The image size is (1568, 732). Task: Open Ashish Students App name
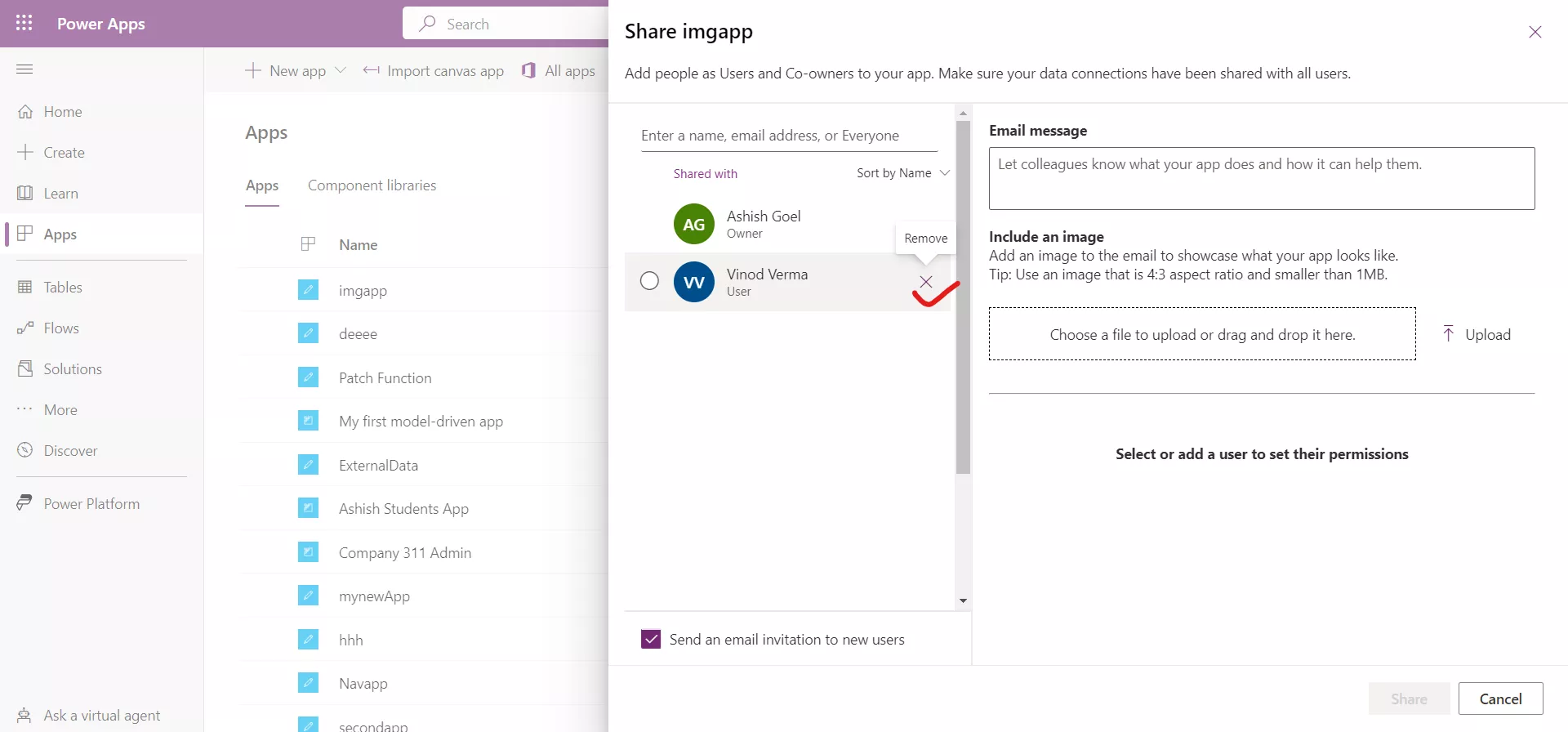pos(403,509)
